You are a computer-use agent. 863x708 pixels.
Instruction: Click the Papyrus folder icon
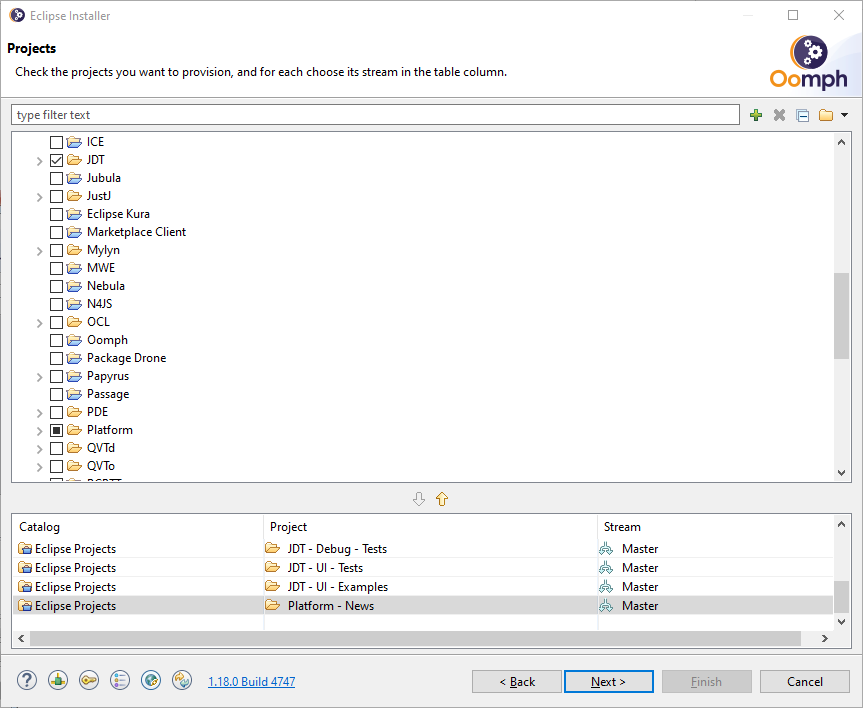[74, 377]
